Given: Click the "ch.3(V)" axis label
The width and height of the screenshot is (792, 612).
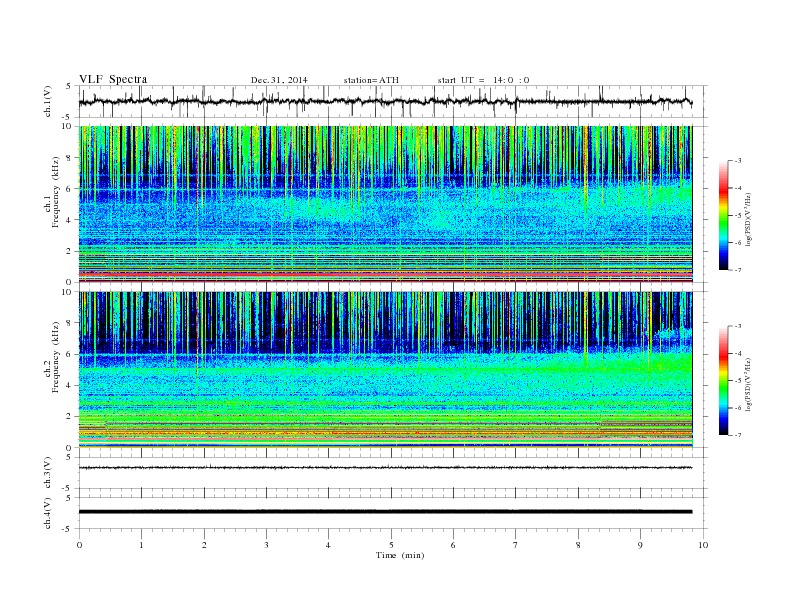Looking at the screenshot, I should (48, 473).
